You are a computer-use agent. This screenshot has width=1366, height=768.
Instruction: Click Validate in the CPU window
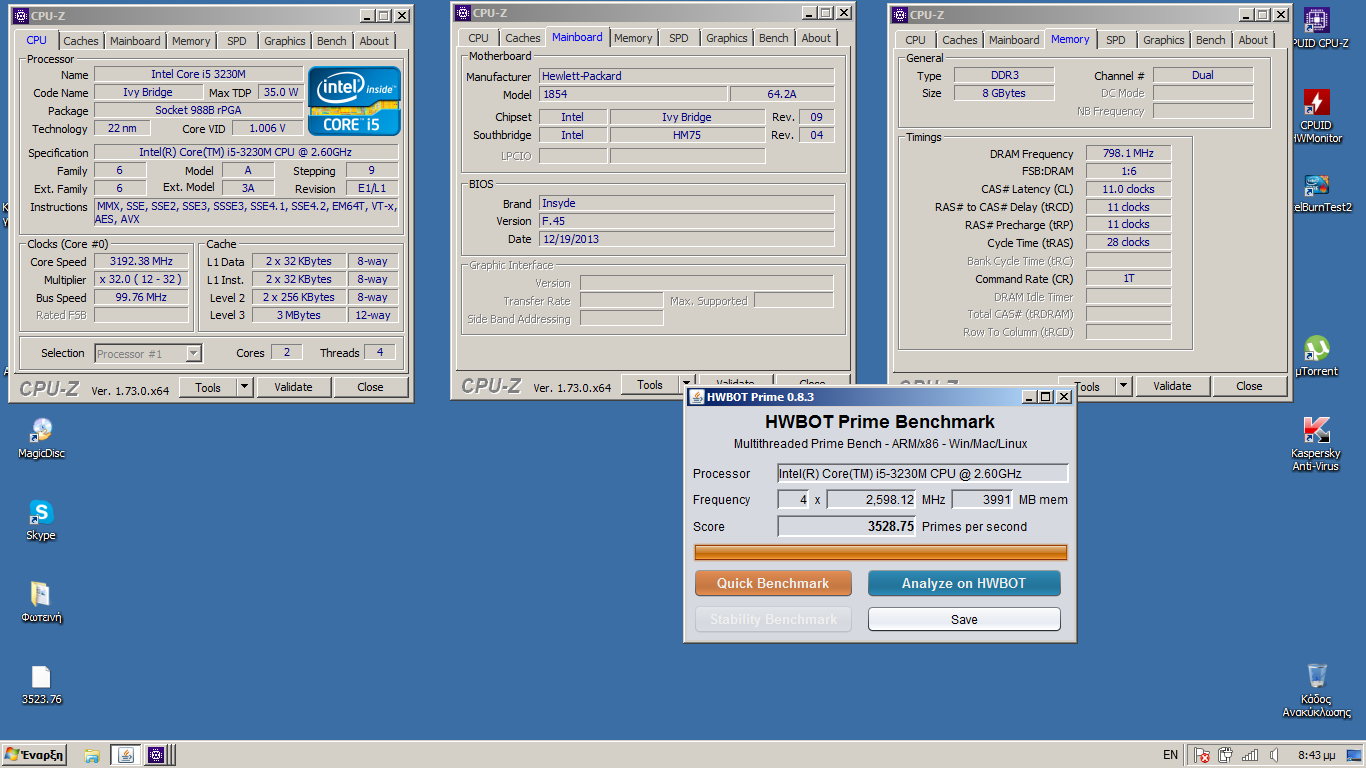tap(294, 387)
